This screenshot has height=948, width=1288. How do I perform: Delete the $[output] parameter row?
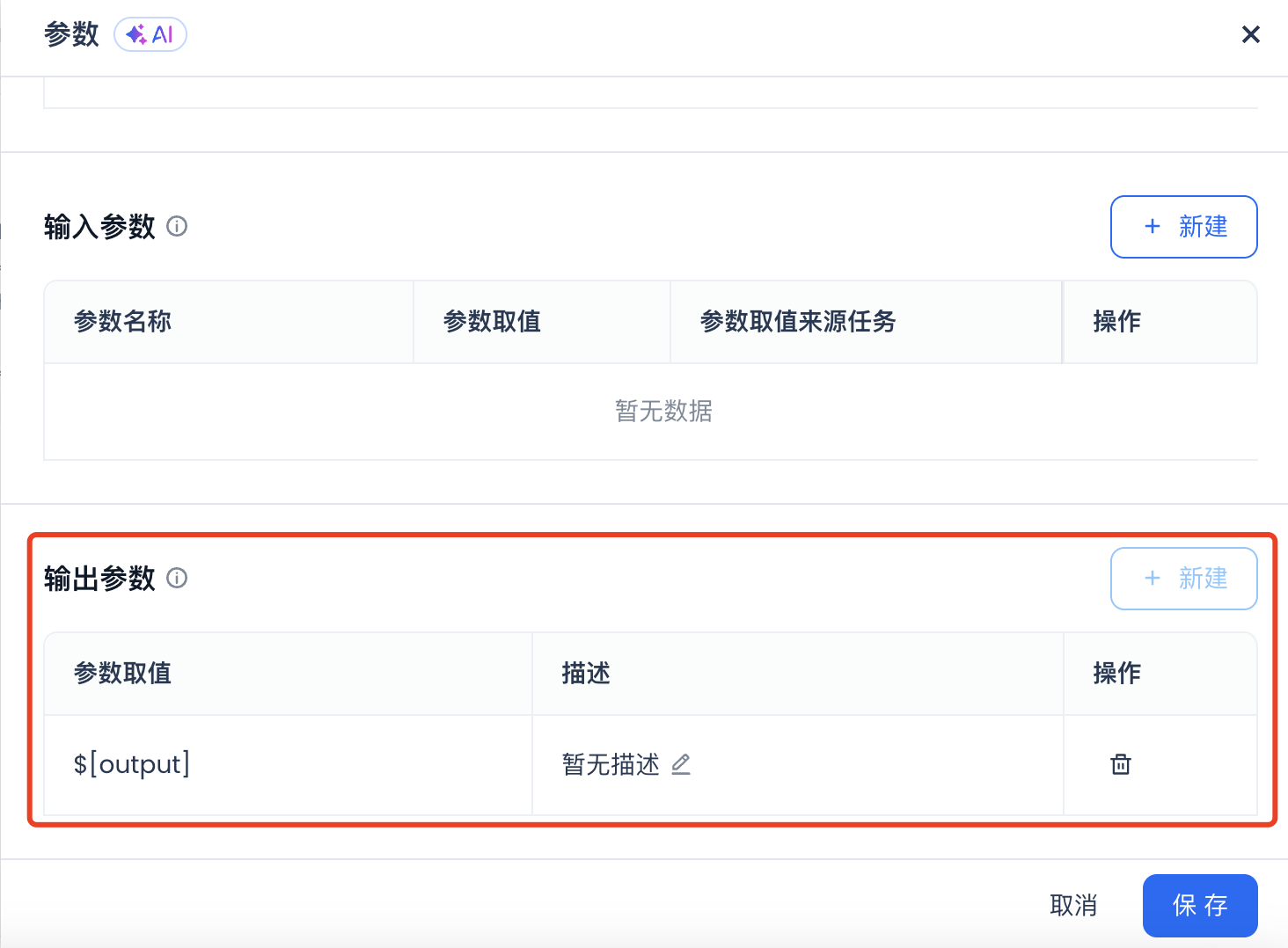click(x=1120, y=764)
